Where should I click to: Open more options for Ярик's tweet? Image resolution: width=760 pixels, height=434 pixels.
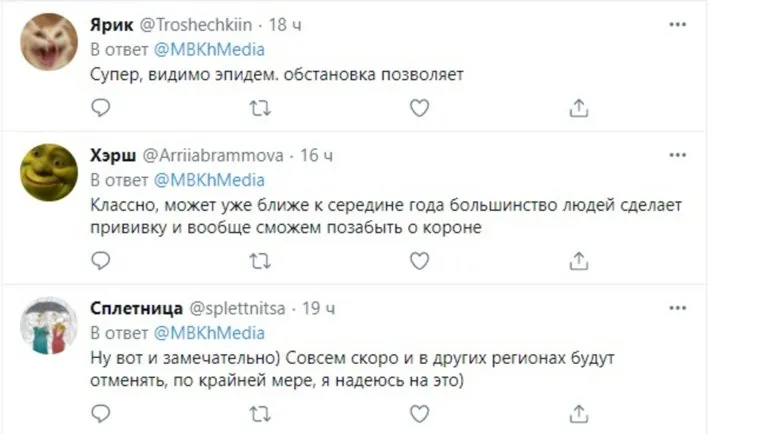pos(677,26)
